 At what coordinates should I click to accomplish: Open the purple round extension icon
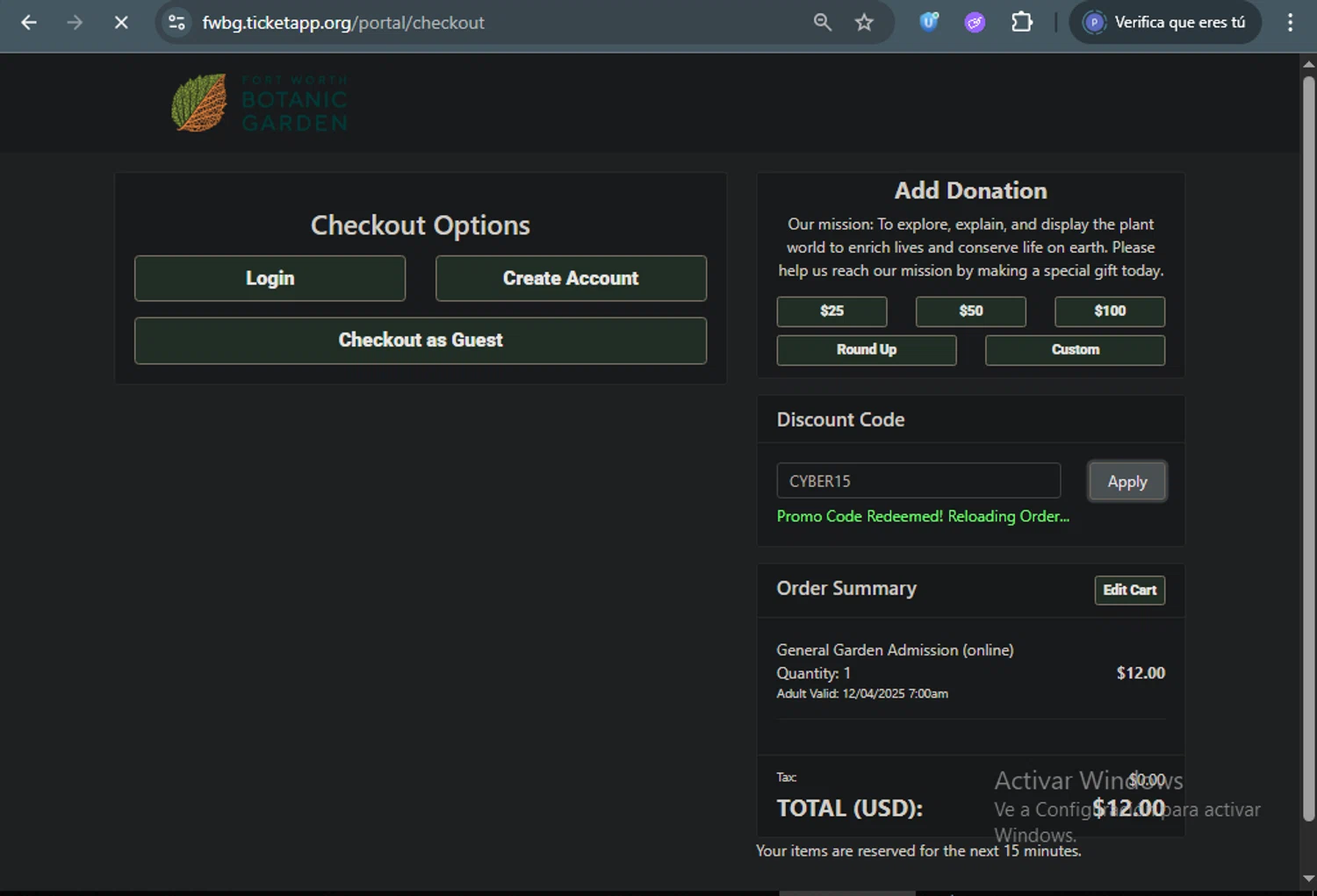[975, 23]
